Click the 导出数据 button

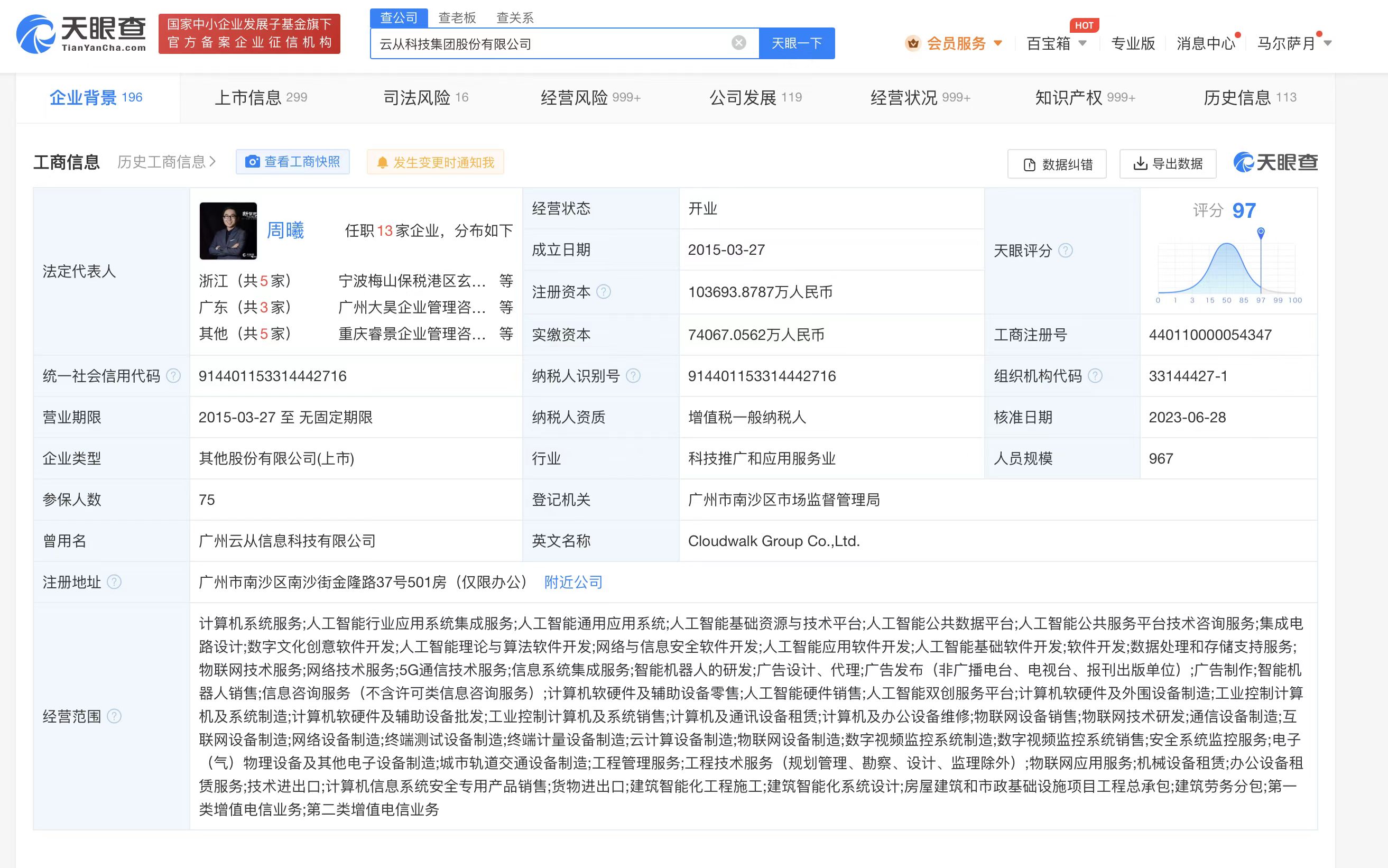pos(1168,164)
